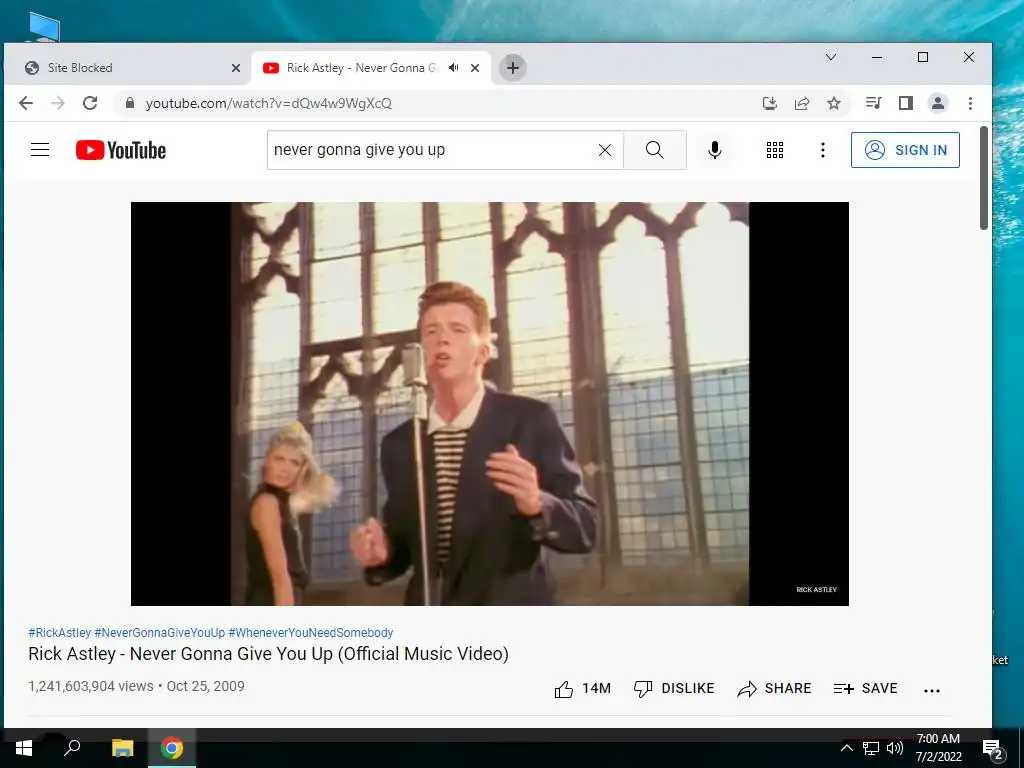Share the video via SHARE button
1024x768 pixels.
pos(775,688)
